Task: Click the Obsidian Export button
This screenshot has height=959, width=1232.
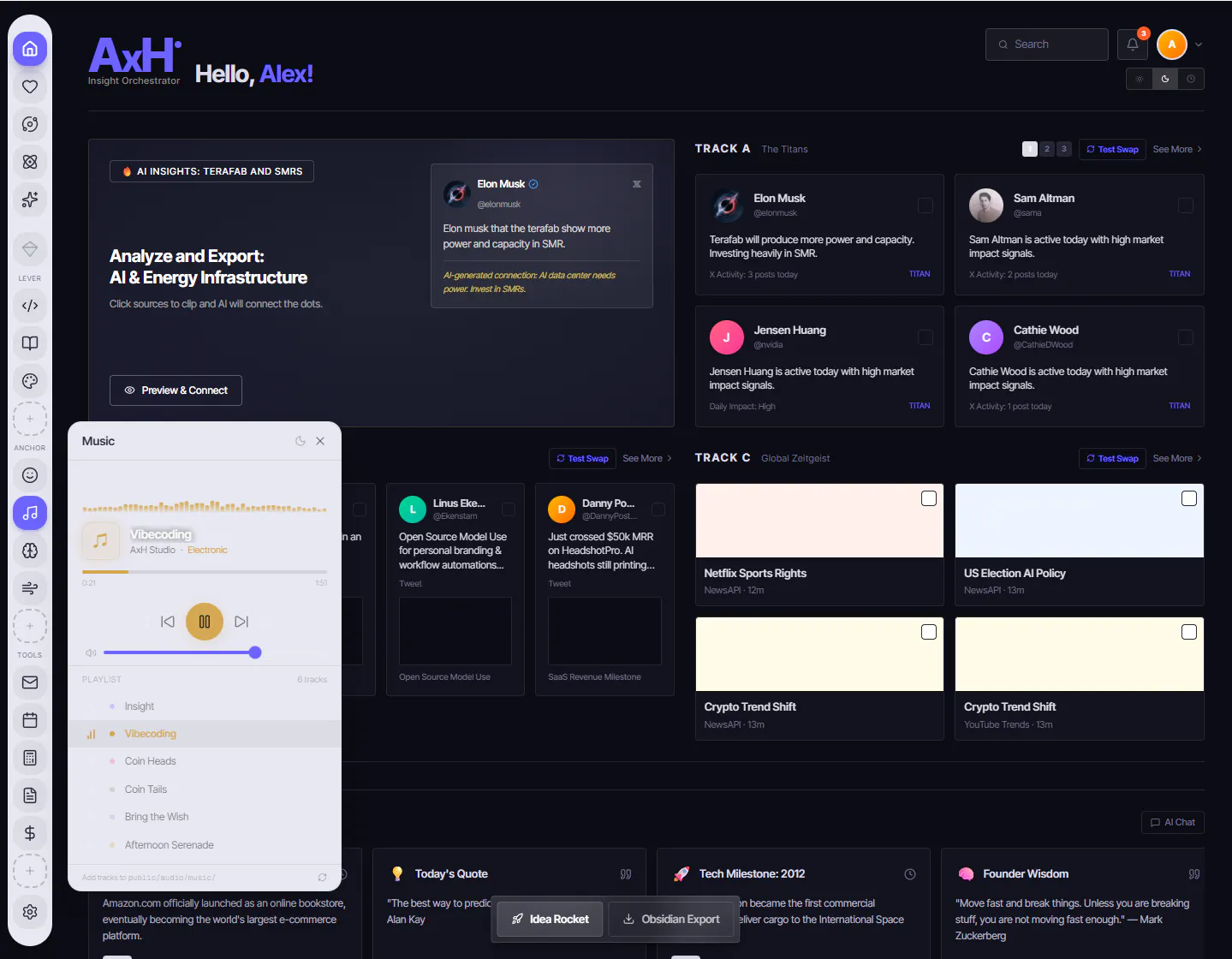Action: pos(672,920)
